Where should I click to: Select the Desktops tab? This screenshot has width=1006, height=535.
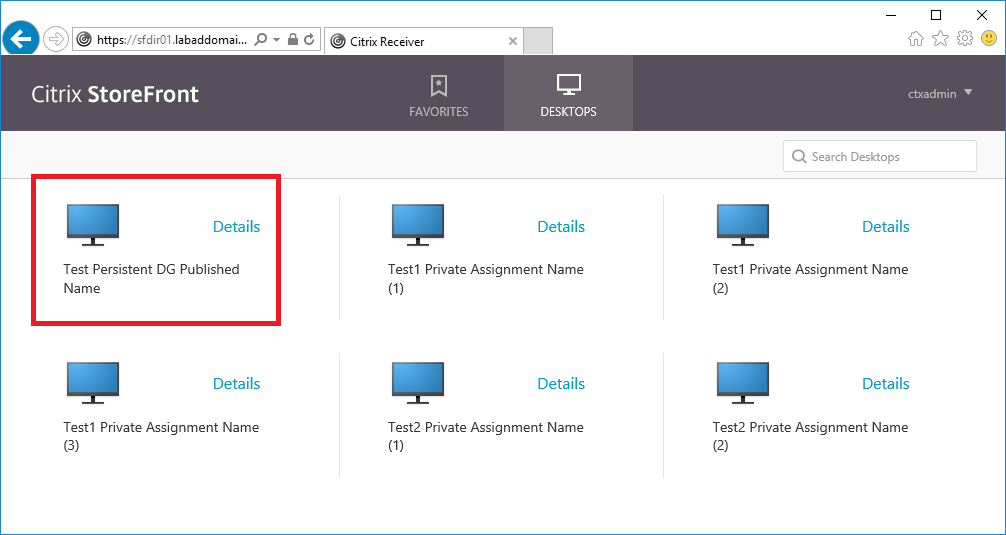(568, 95)
